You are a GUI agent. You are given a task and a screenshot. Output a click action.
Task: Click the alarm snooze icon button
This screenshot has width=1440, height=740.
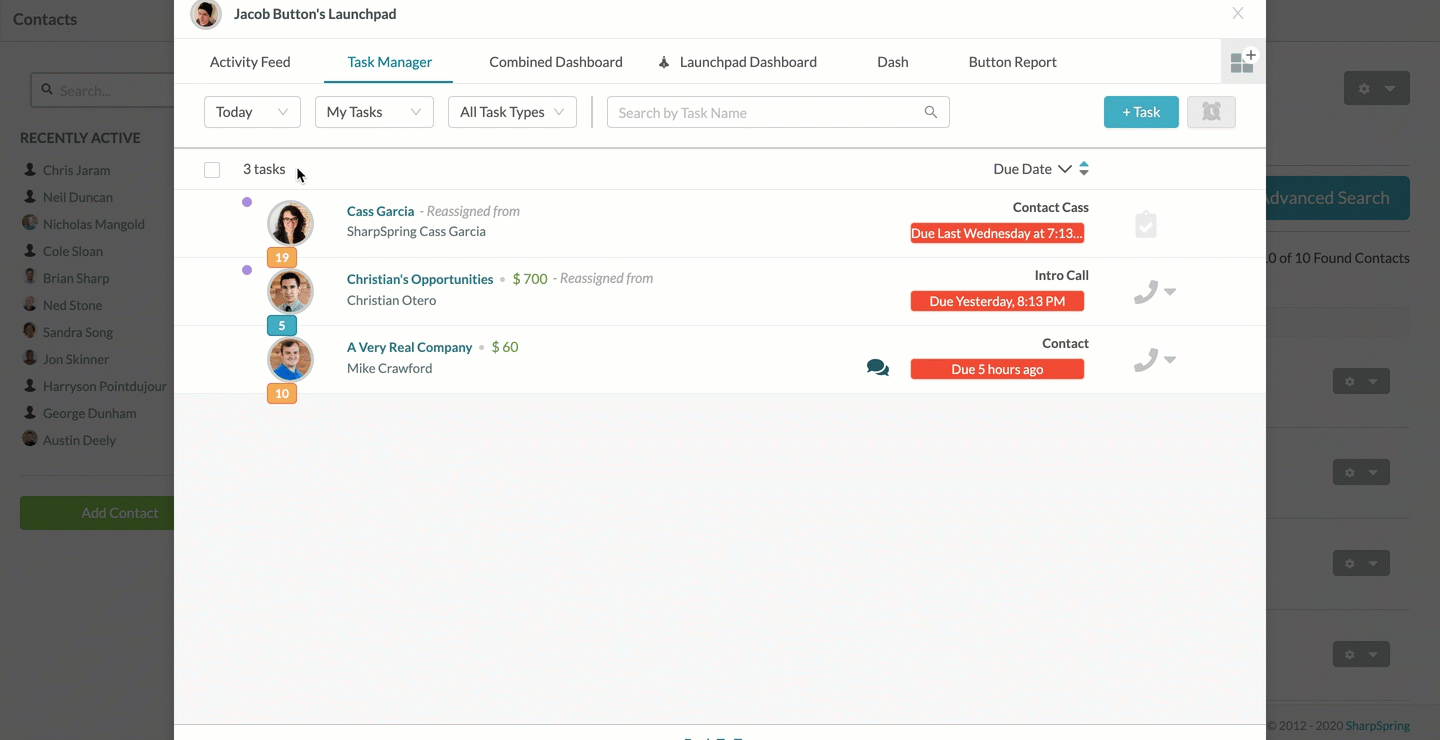[x=1211, y=112]
